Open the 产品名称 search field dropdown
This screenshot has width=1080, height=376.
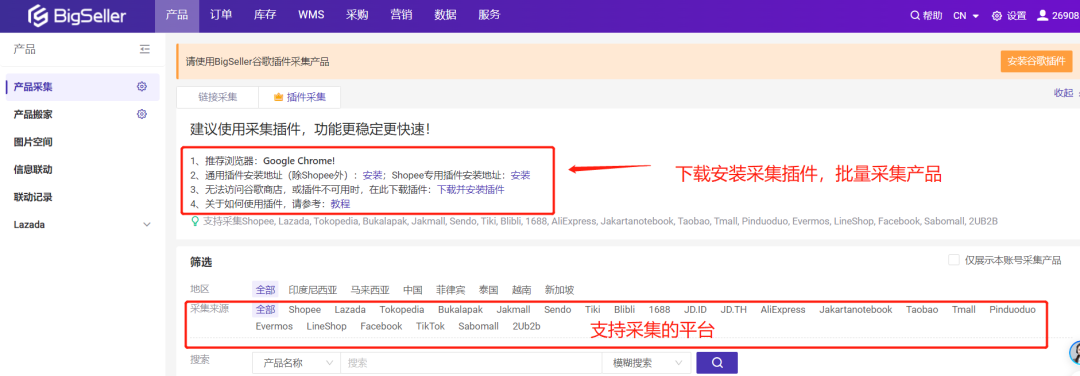296,363
